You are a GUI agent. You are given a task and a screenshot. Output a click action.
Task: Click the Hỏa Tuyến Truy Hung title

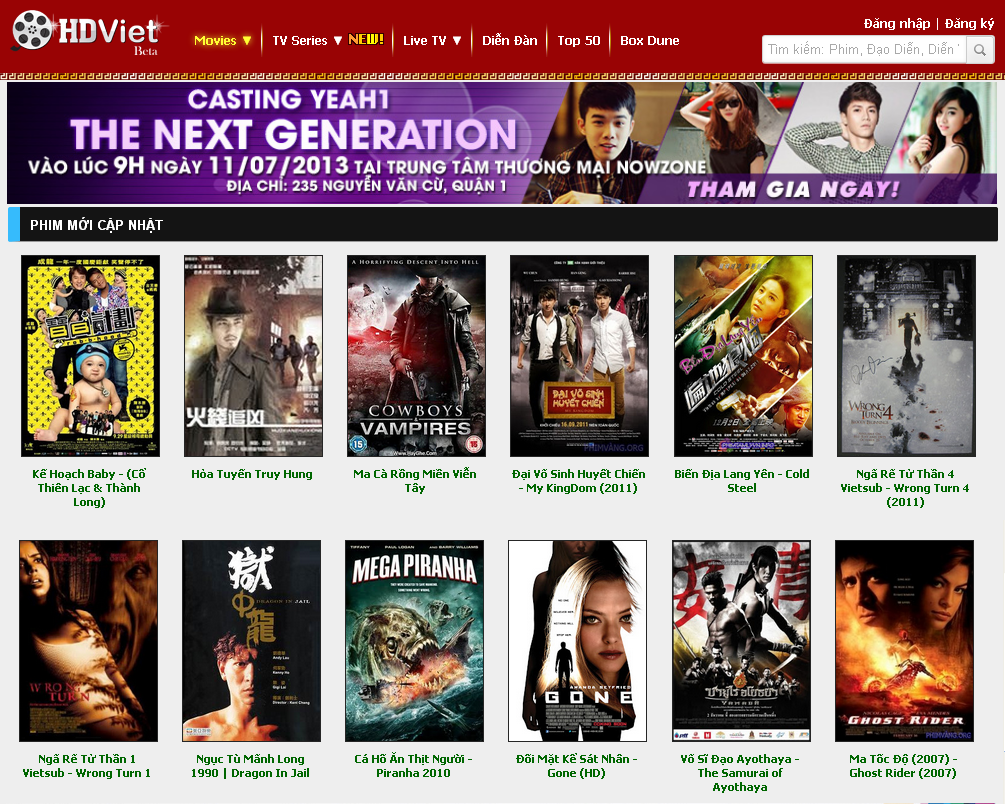pyautogui.click(x=252, y=474)
